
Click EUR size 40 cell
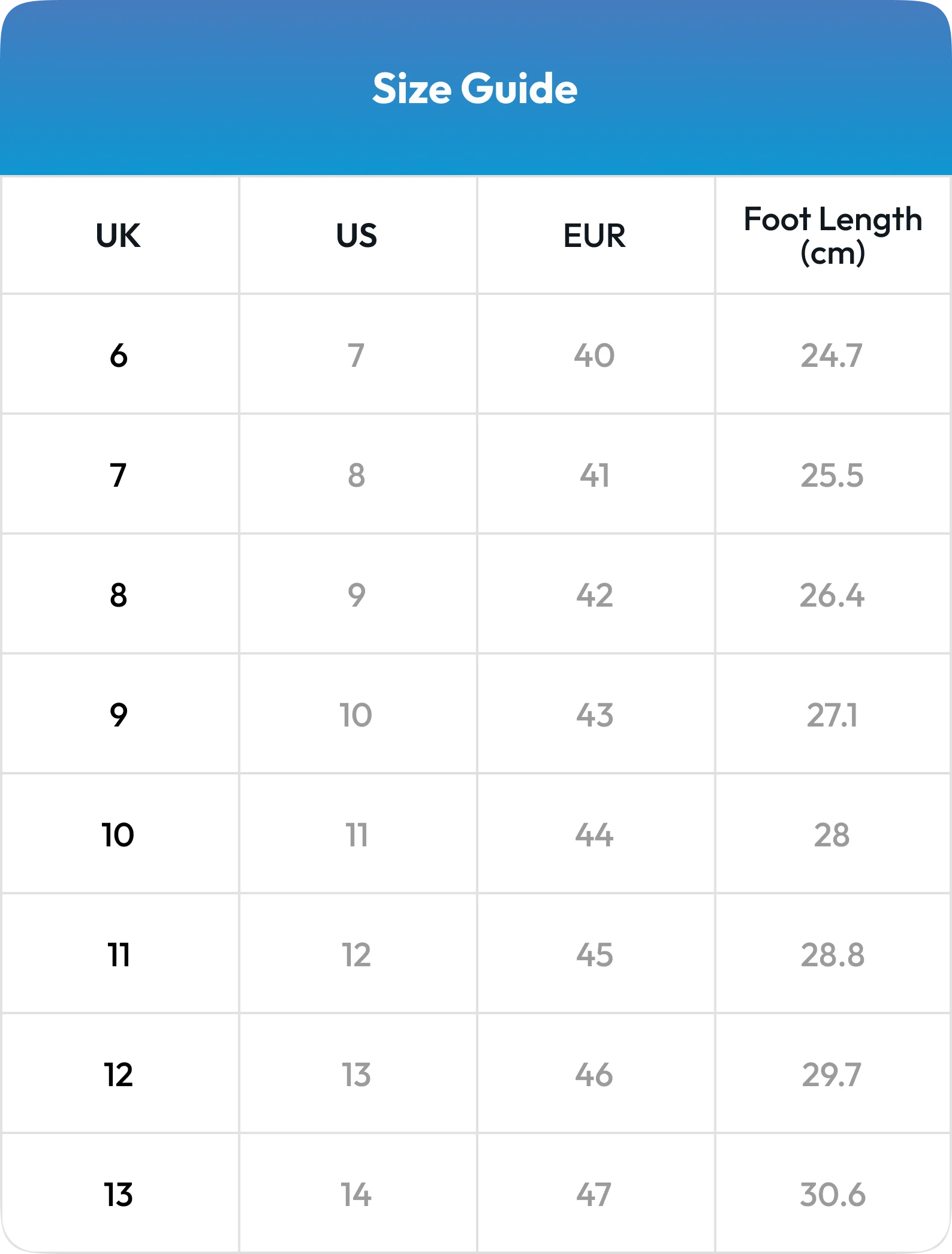(594, 355)
